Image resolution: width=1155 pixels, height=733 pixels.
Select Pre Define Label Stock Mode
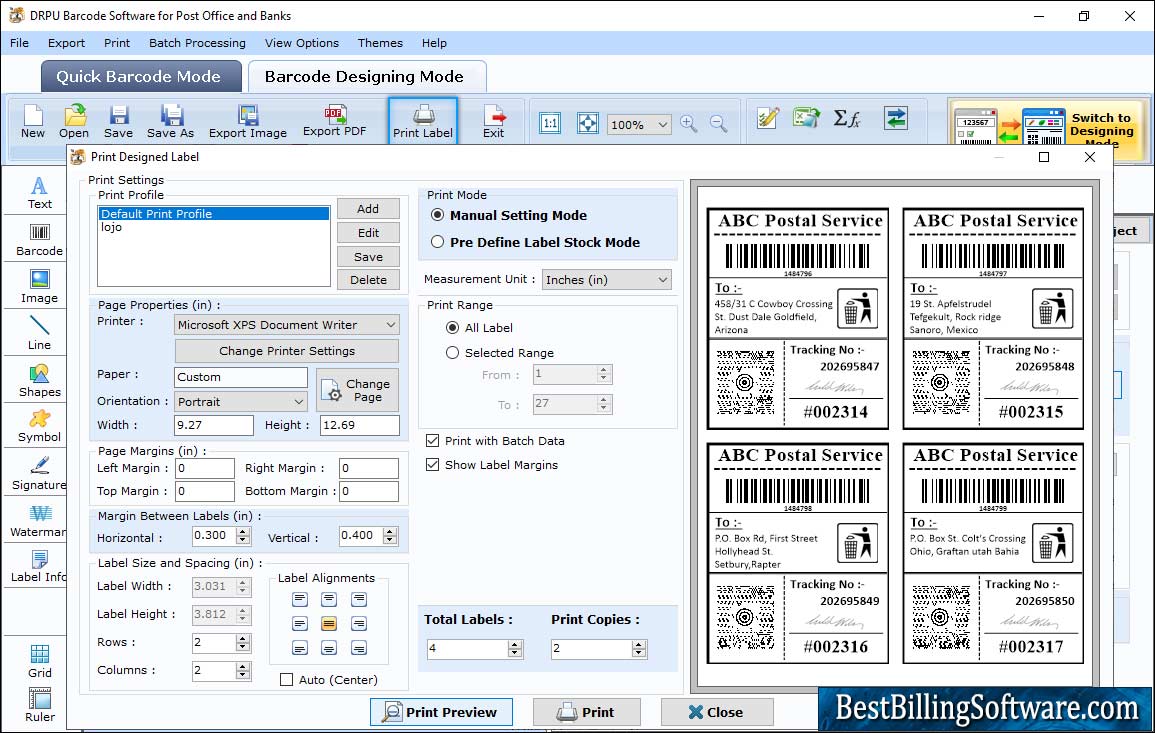coord(438,242)
